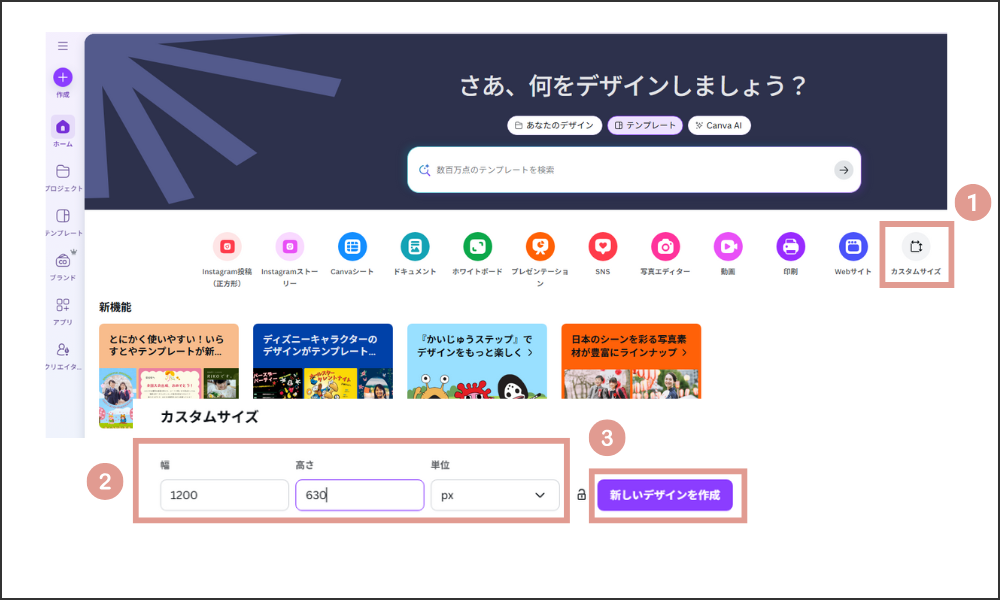Choose SNS design type
This screenshot has width=1000, height=600.
[x=603, y=254]
